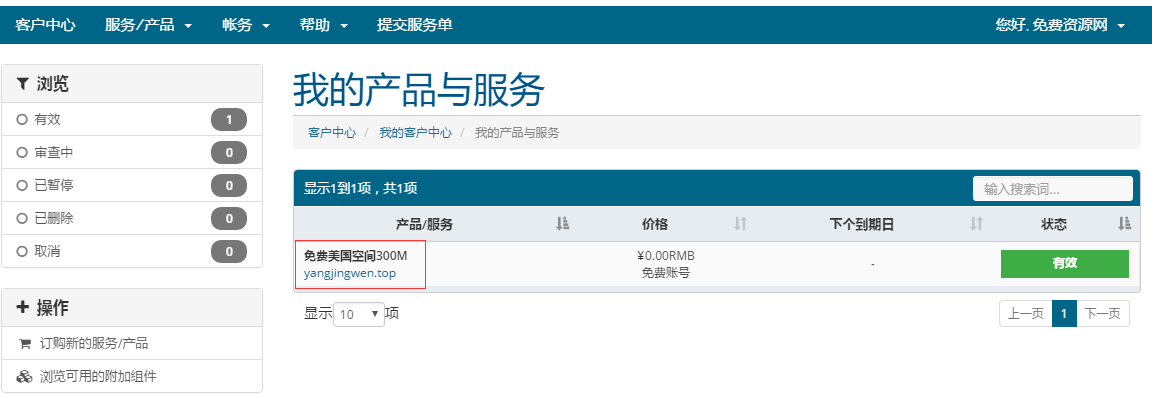Sort by 状态 column sort icon
Viewport: 1152px width, 397px height.
tap(1124, 224)
